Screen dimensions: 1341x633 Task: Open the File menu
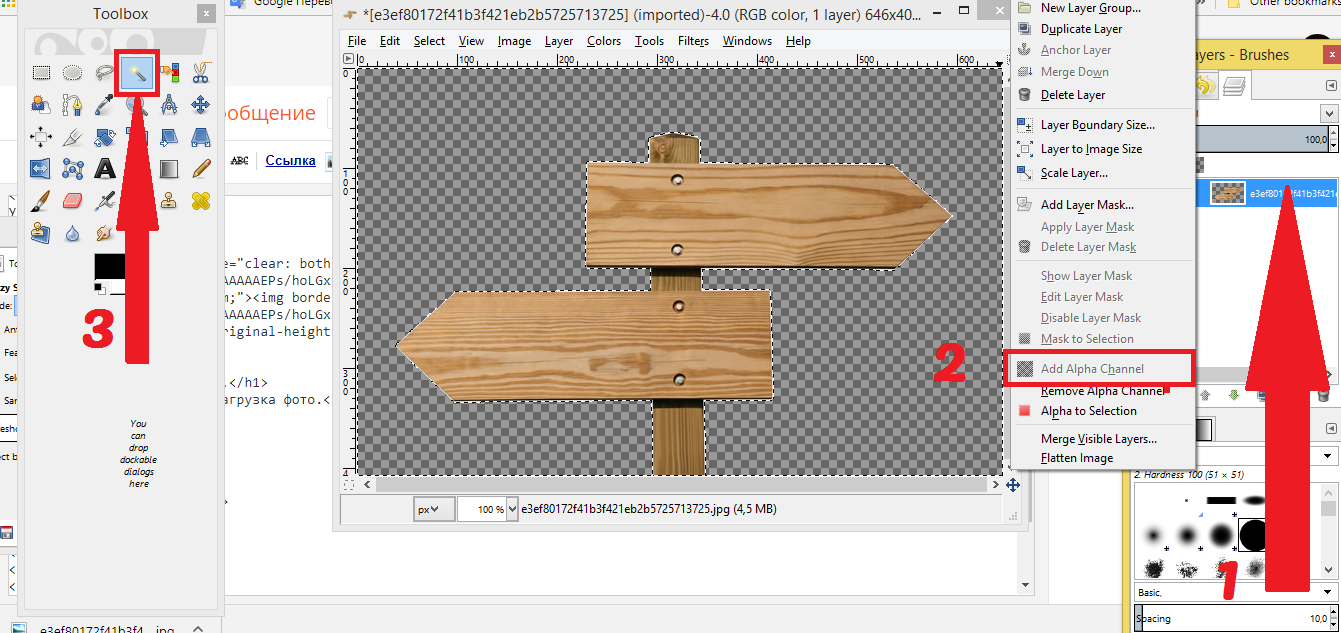point(357,41)
